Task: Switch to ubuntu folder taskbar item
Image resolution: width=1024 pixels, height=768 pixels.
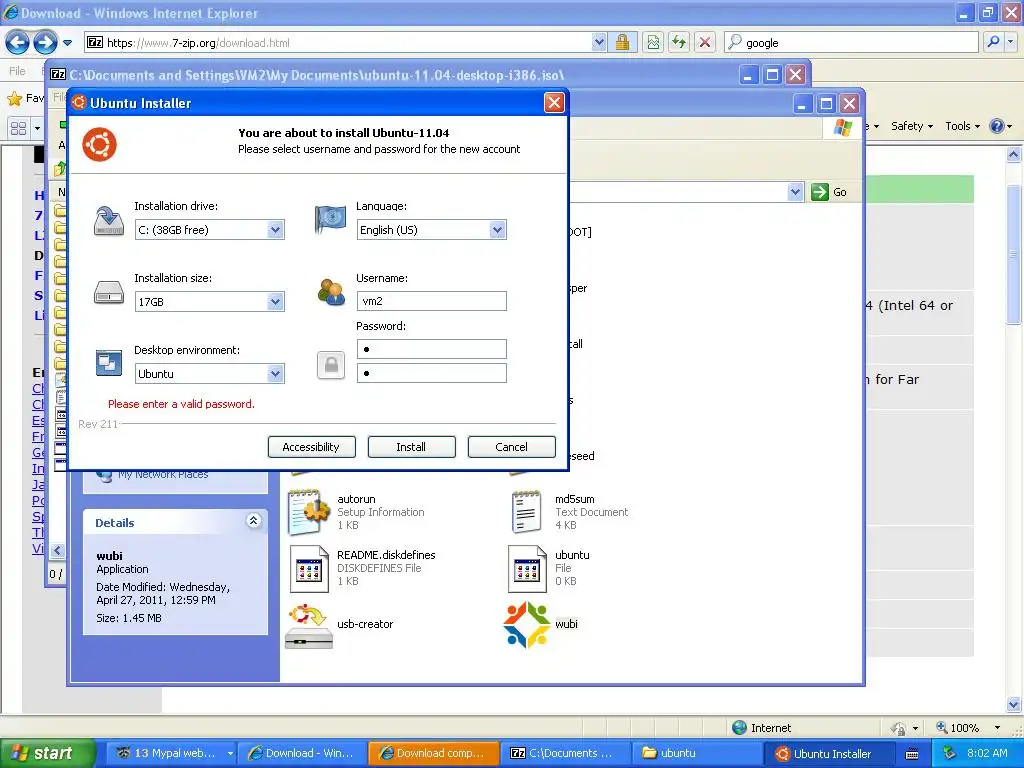Action: 696,753
